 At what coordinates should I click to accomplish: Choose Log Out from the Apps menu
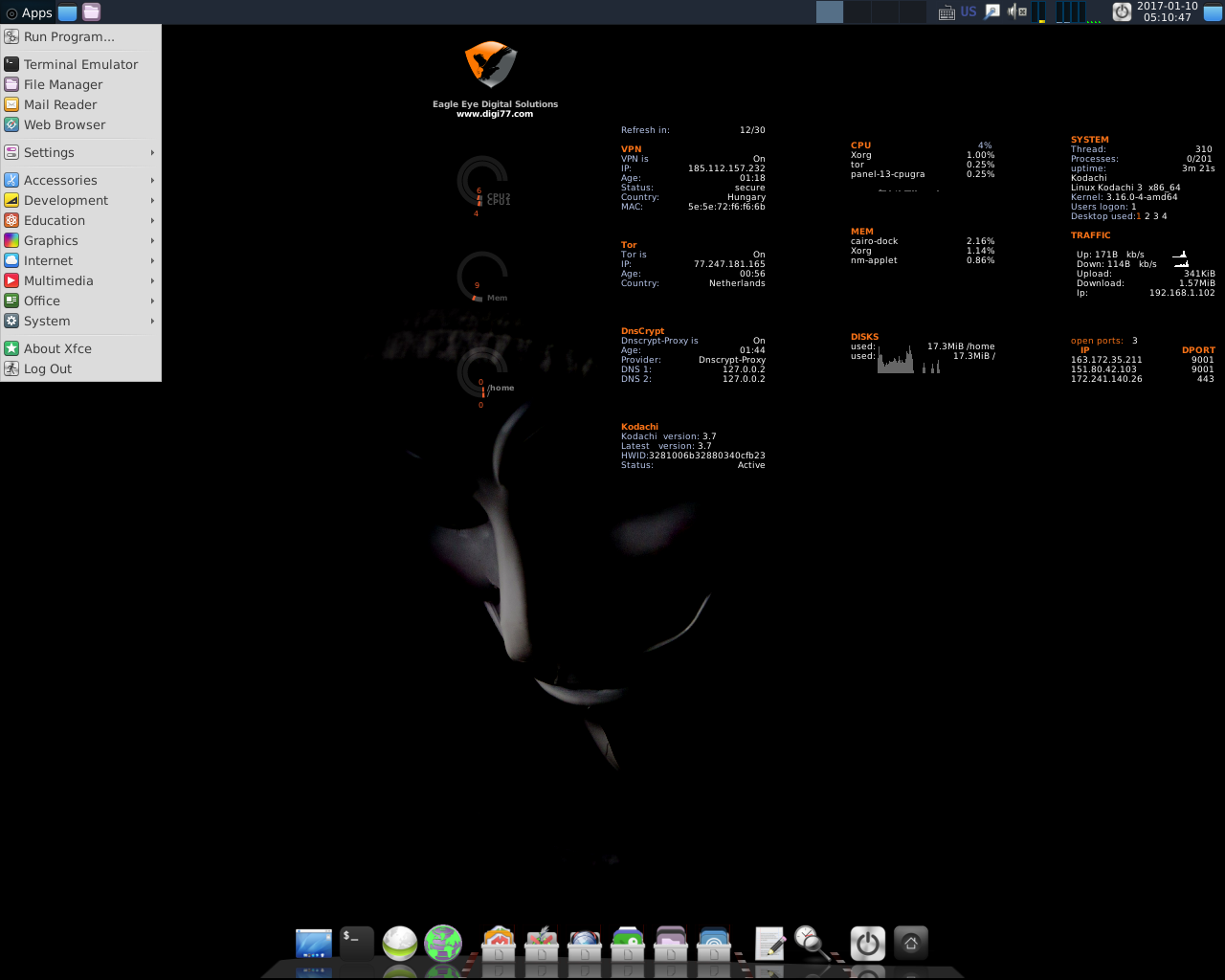coord(80,368)
